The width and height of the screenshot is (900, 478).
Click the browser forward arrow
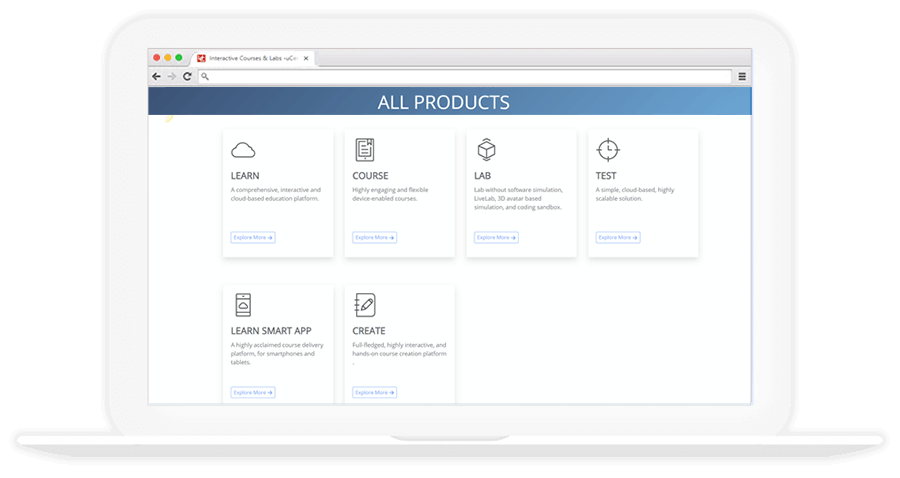[x=171, y=76]
